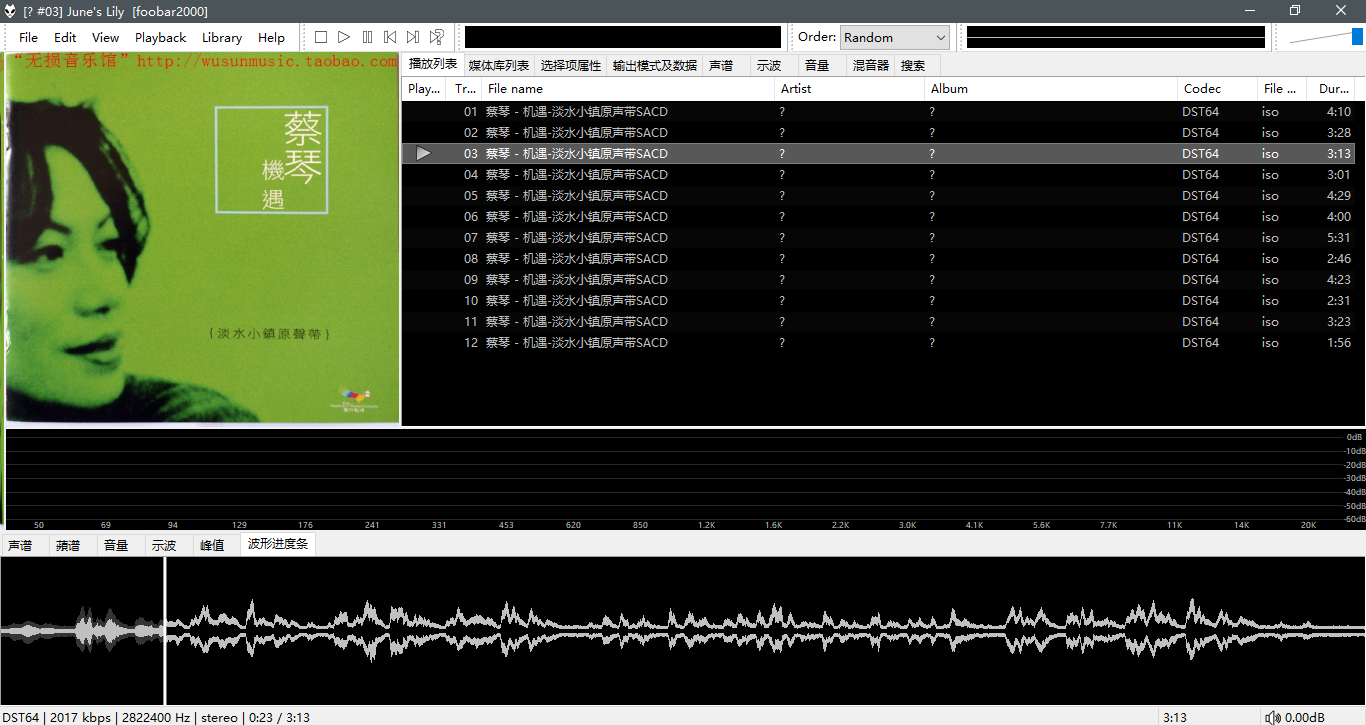
Task: Switch to the 媒体库列表 tab
Action: point(498,65)
